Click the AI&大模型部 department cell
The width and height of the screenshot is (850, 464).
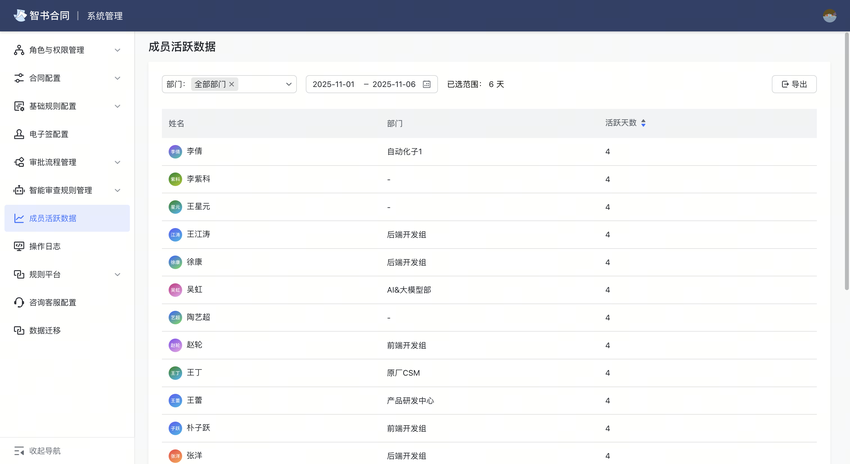coord(409,290)
